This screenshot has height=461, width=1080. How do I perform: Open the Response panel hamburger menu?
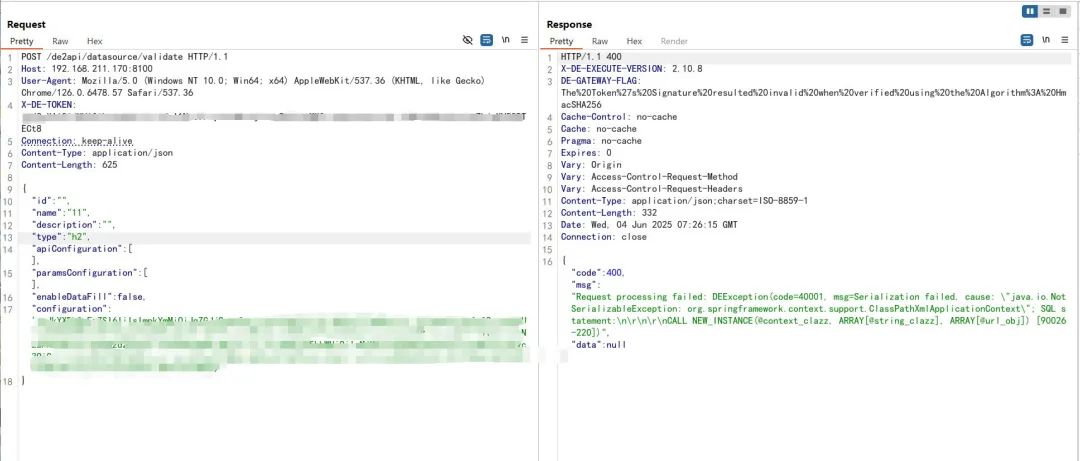[1065, 41]
